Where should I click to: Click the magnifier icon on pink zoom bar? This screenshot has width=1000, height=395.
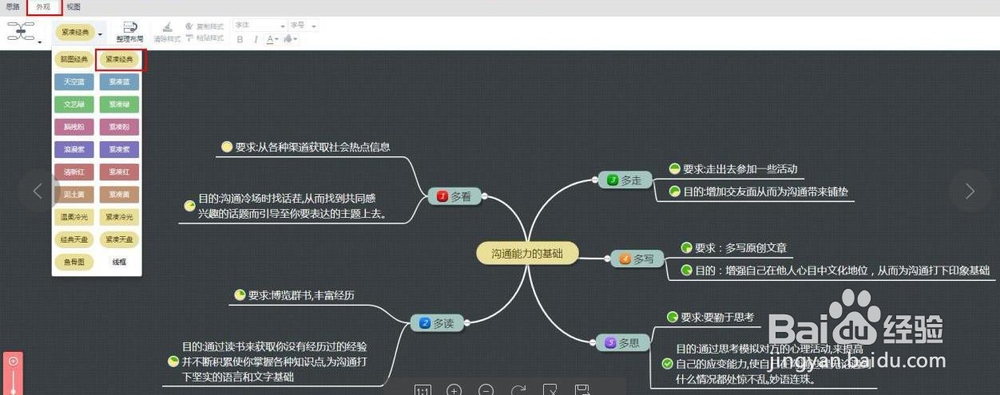point(13,361)
